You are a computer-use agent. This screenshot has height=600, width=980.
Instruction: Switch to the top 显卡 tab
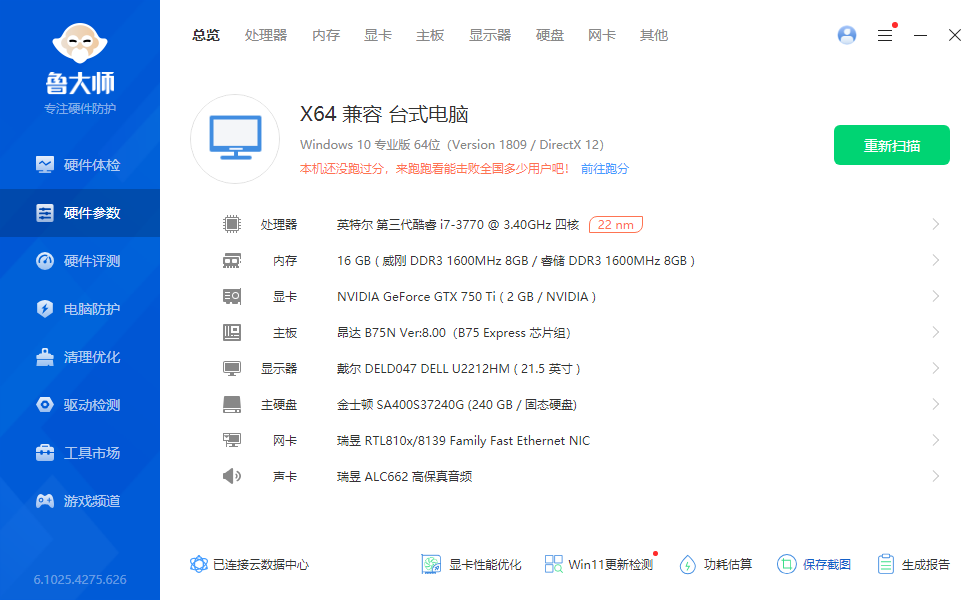tap(378, 36)
